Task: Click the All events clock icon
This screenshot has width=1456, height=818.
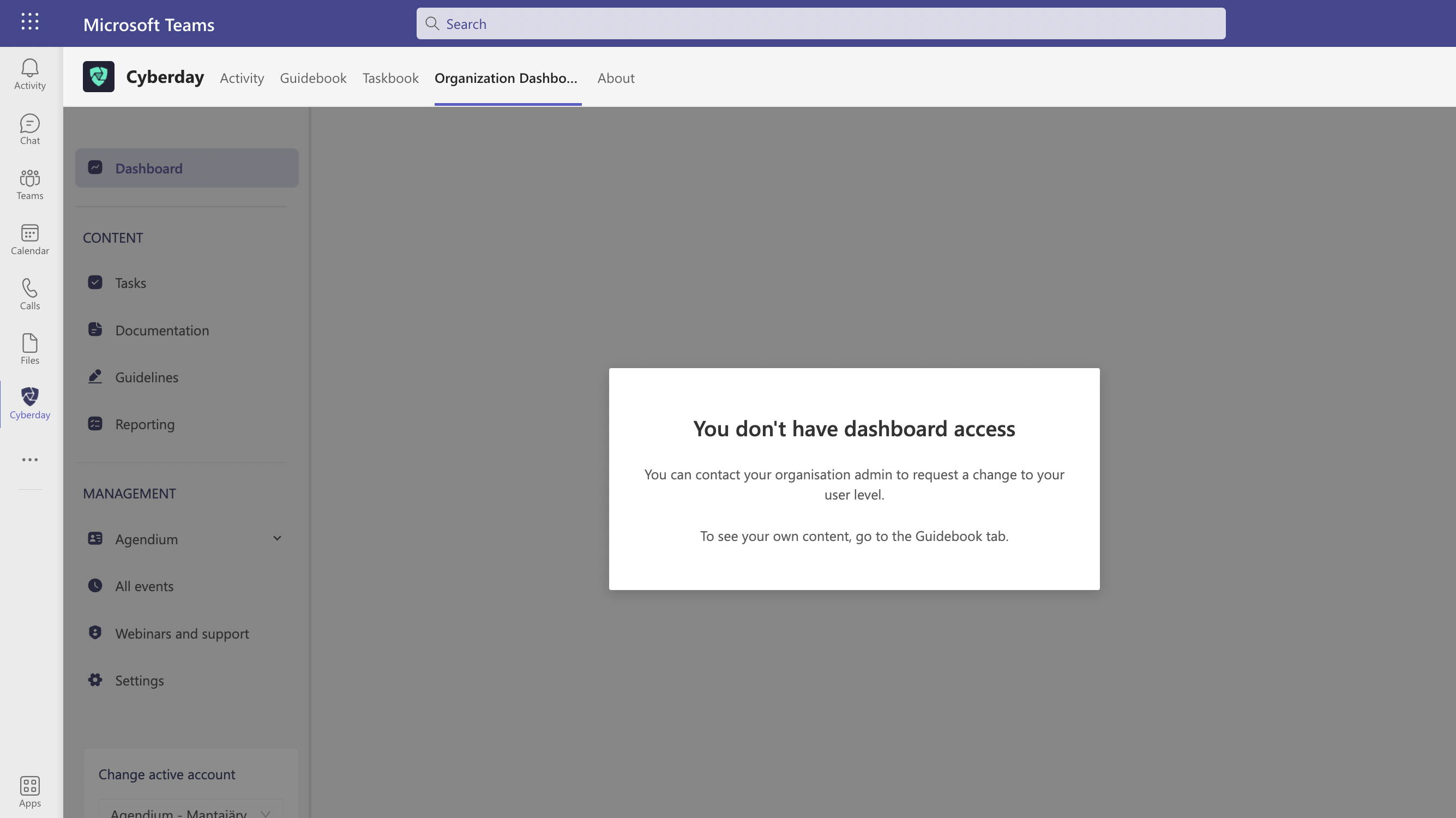Action: 95,586
